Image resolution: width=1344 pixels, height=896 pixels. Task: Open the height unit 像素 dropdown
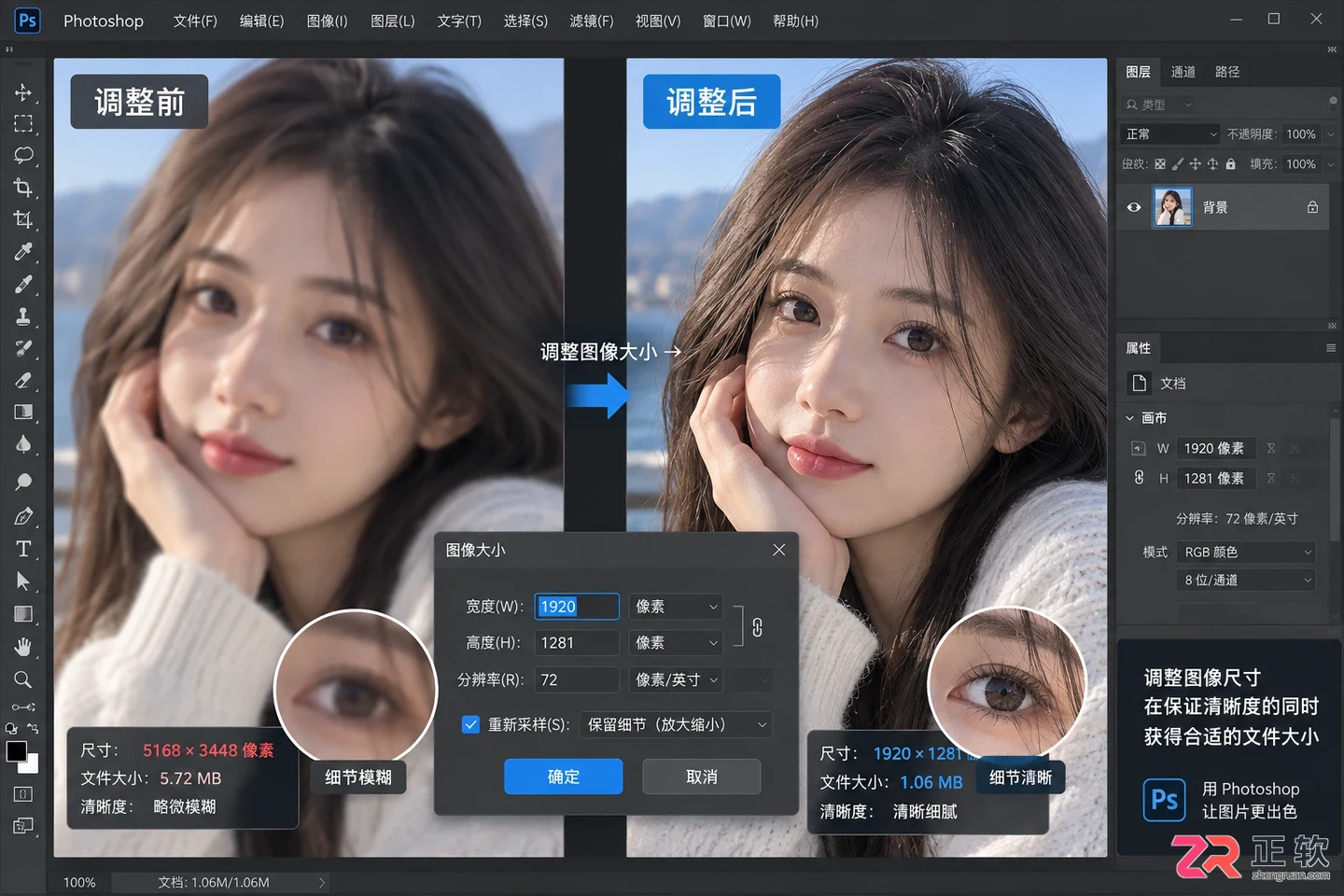pos(676,643)
